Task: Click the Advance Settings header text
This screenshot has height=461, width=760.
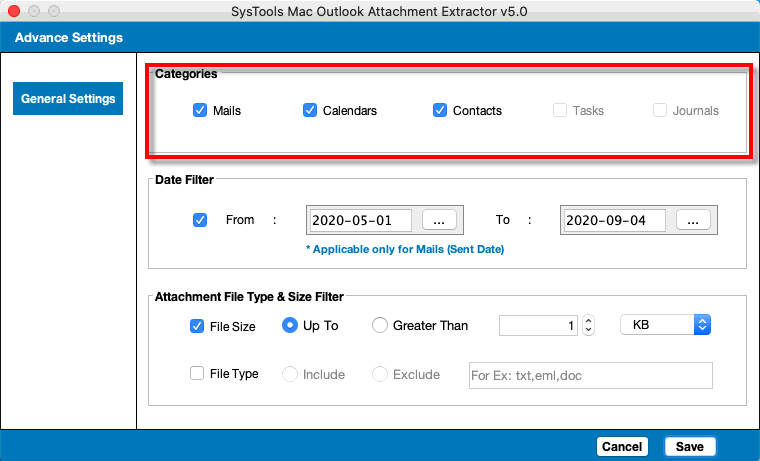Action: [69, 37]
